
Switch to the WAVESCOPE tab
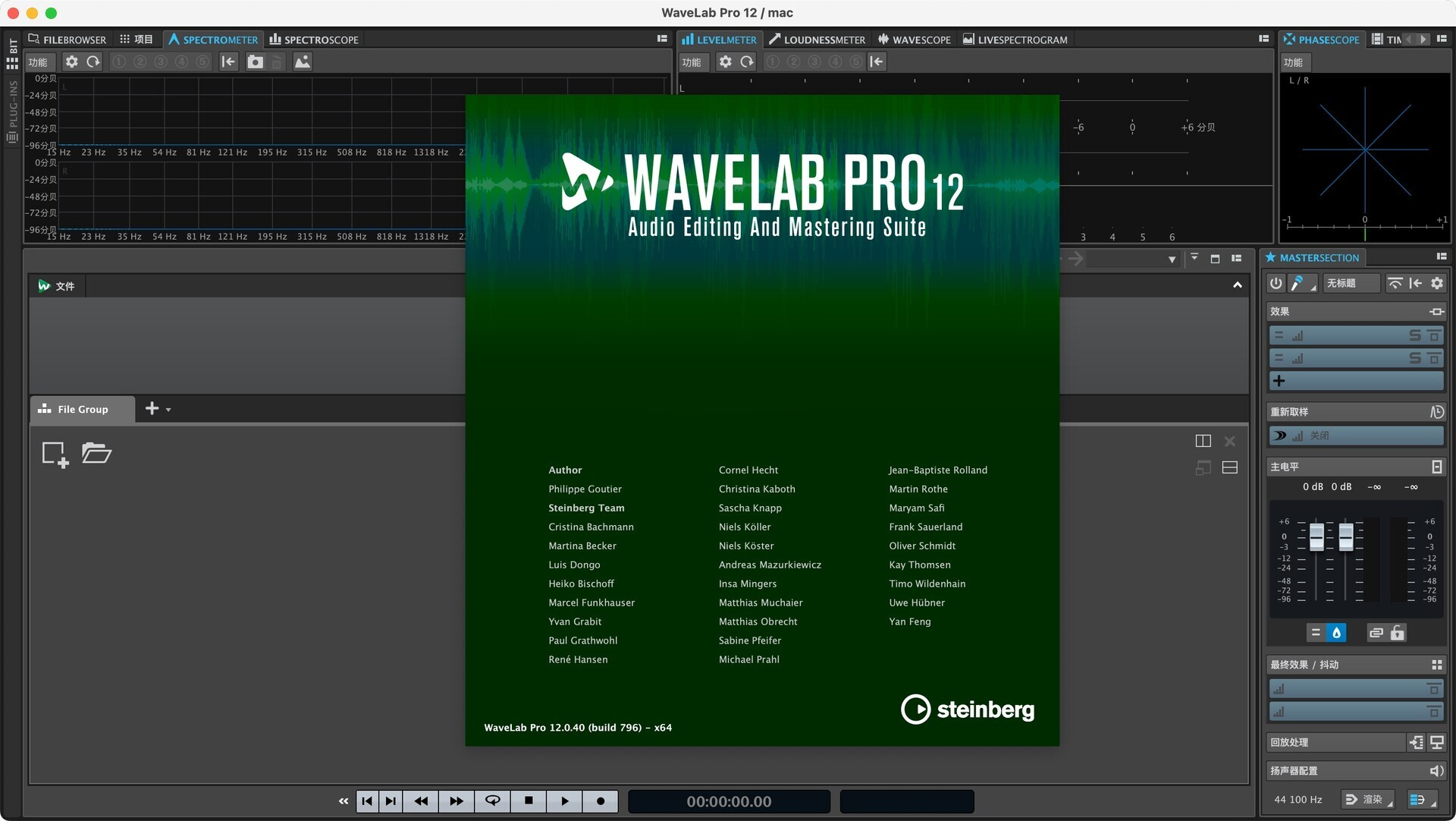coord(914,39)
